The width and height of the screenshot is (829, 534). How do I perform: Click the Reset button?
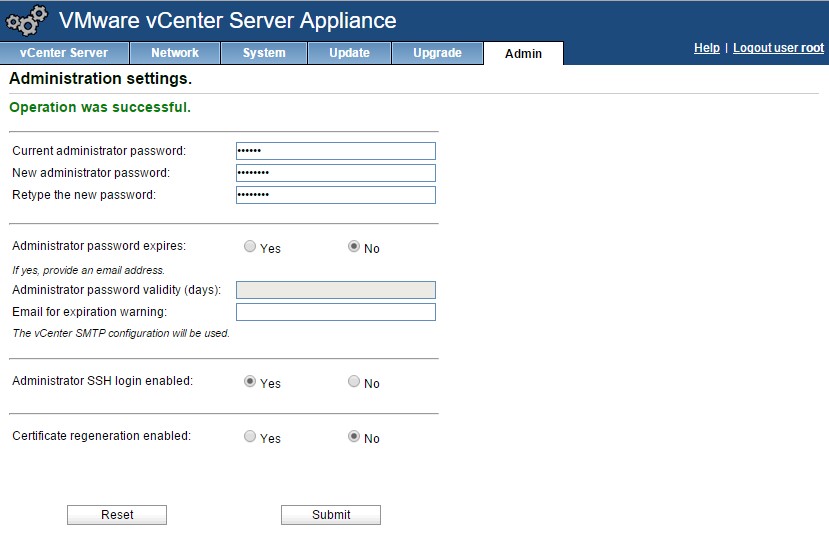tap(117, 515)
